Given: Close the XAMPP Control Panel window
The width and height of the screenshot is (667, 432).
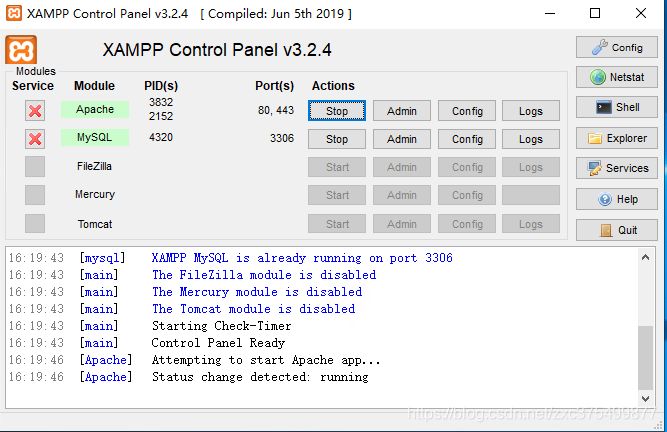Looking at the screenshot, I should click(x=641, y=14).
